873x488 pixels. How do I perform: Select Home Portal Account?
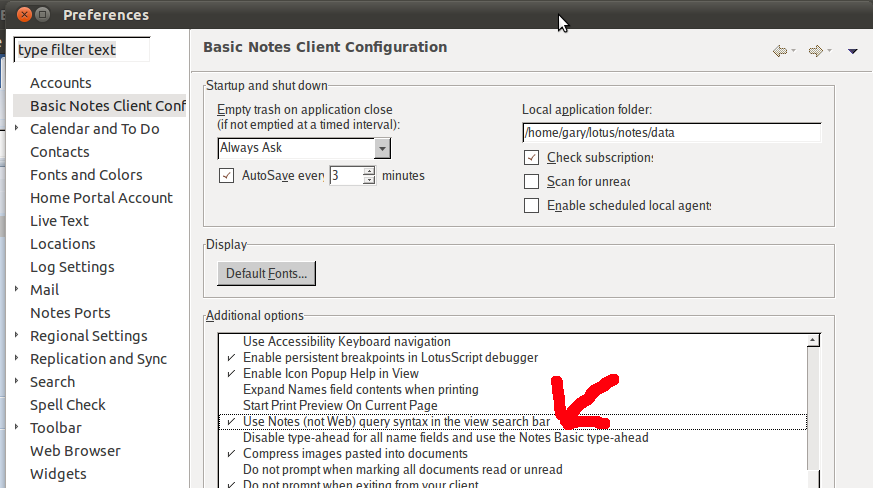tap(101, 198)
